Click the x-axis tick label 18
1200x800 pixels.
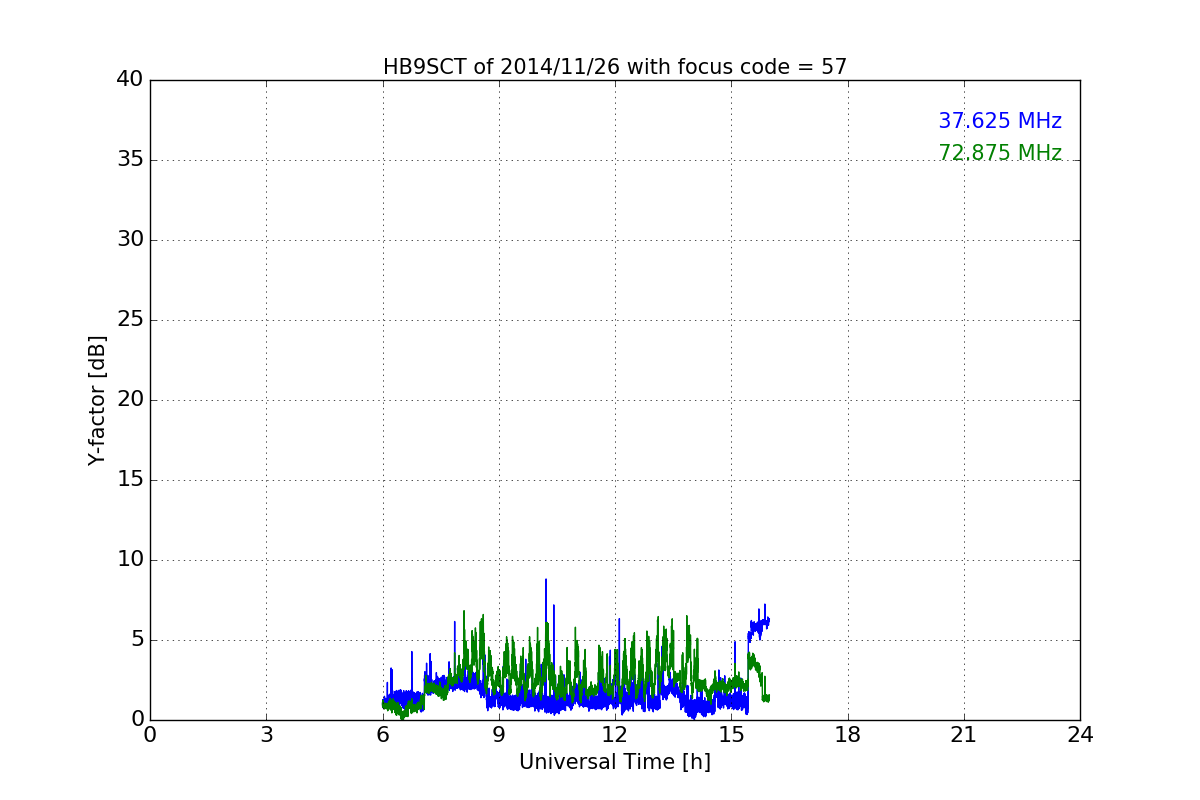click(848, 735)
